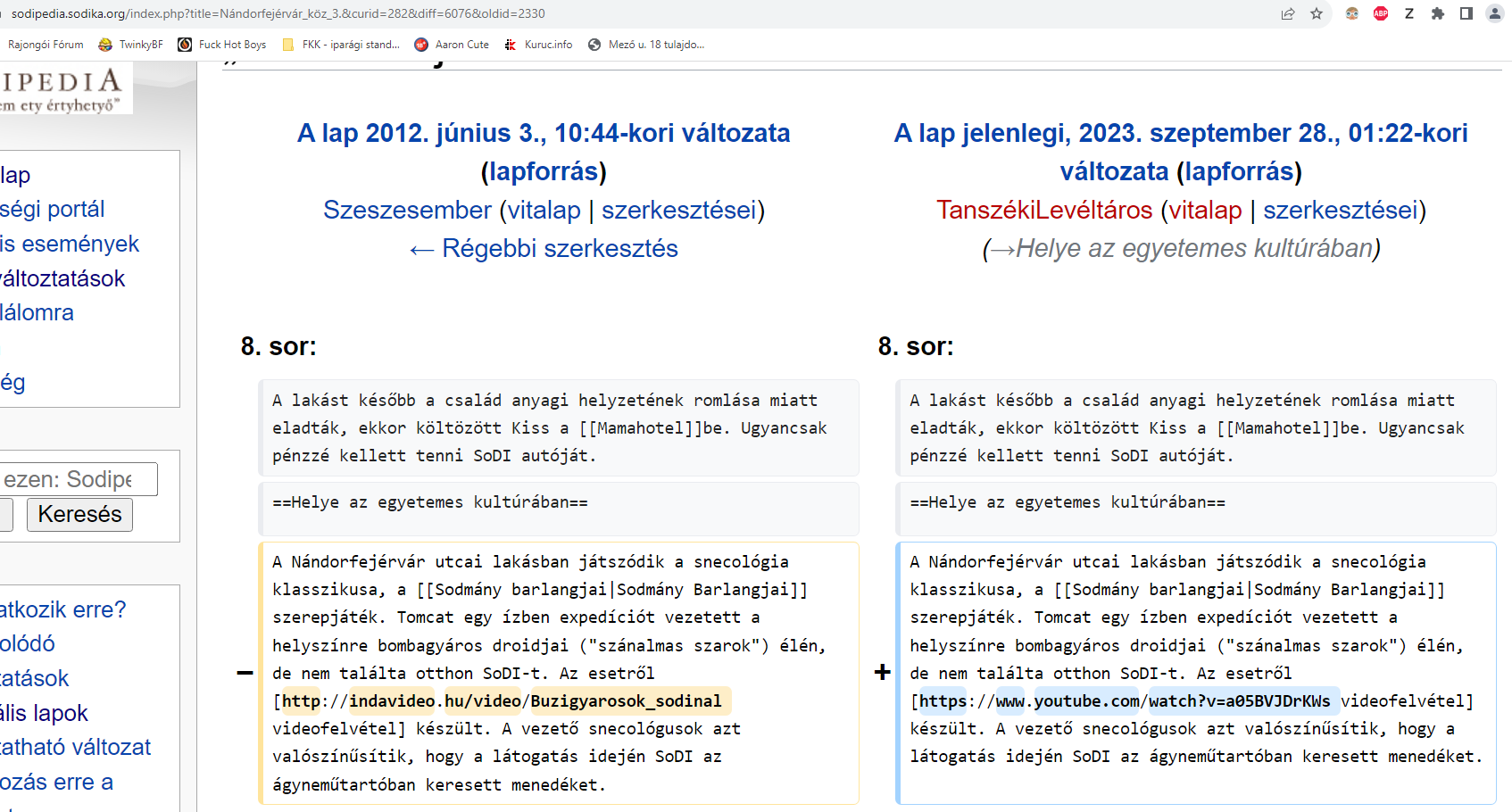Open the current 2023. szeptember 28. revision
This screenshot has height=812, width=1512.
click(x=1181, y=152)
